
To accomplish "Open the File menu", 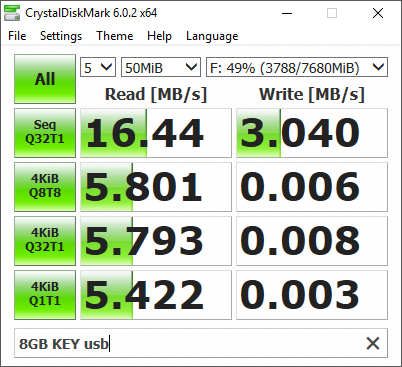I will click(x=17, y=36).
